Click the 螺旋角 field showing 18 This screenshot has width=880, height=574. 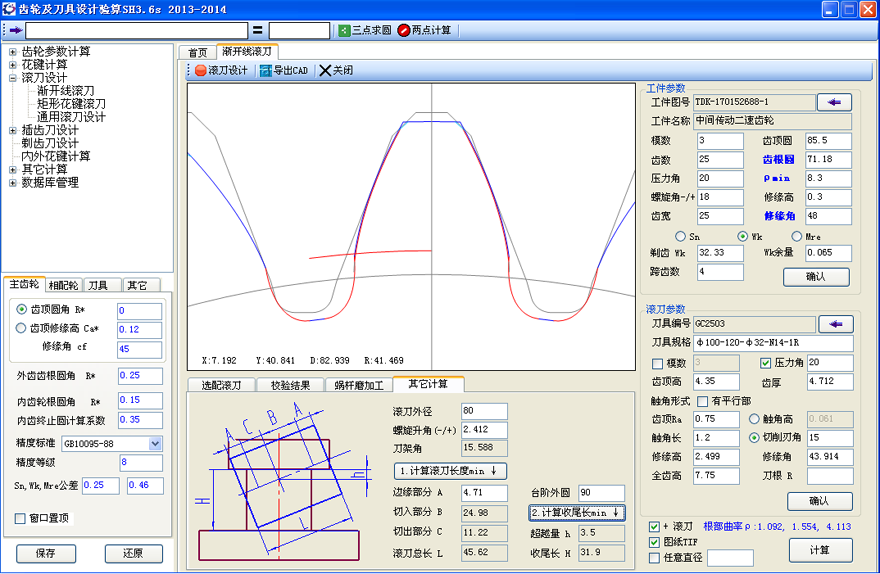pos(720,198)
